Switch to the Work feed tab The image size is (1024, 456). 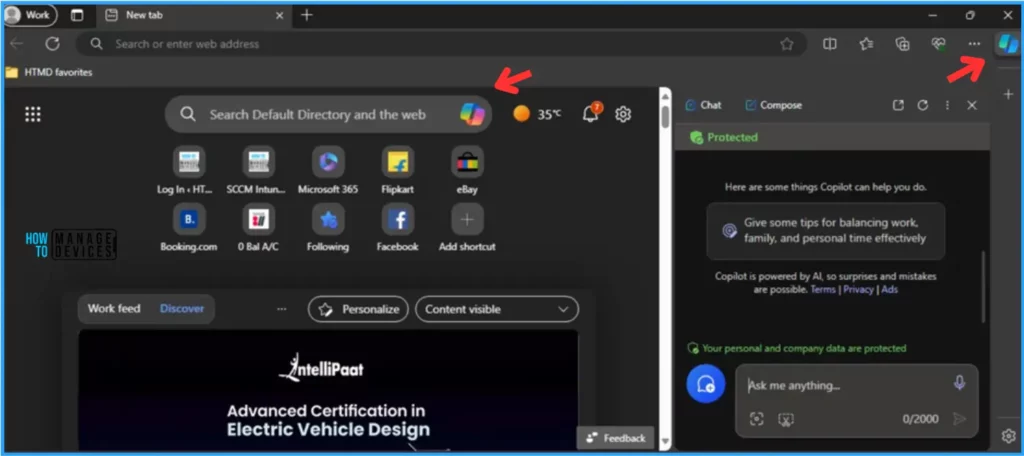click(x=114, y=308)
